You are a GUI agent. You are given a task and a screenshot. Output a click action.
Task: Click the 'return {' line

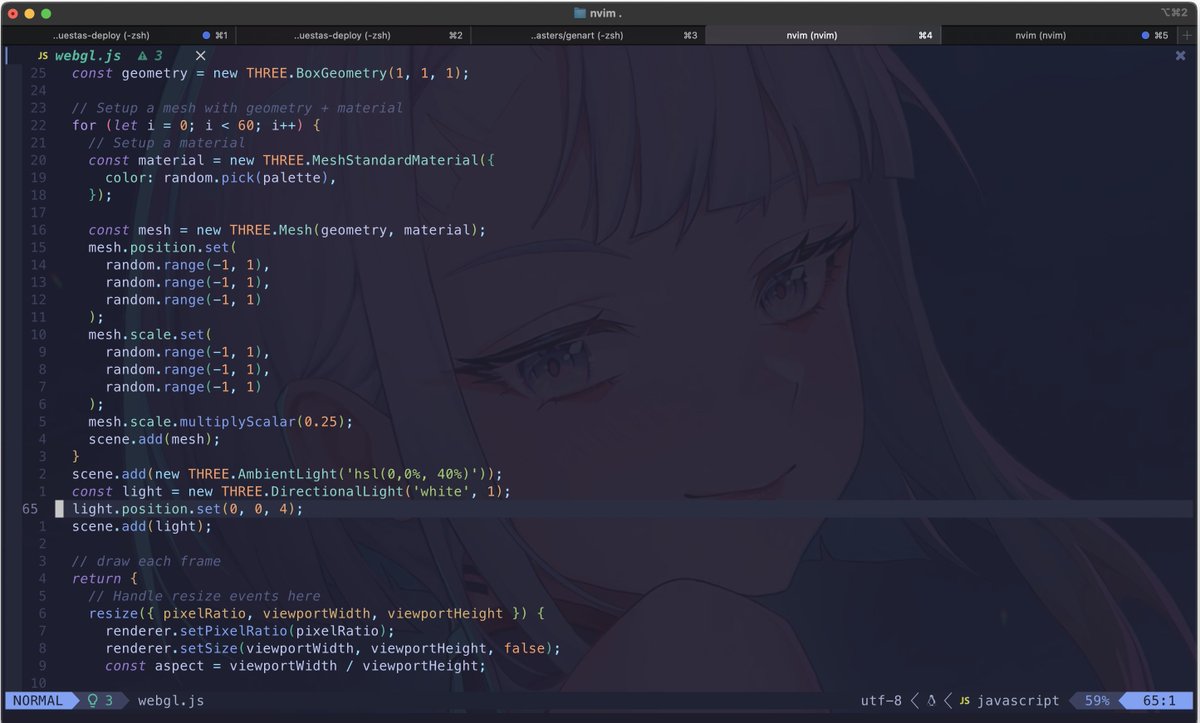(x=105, y=579)
